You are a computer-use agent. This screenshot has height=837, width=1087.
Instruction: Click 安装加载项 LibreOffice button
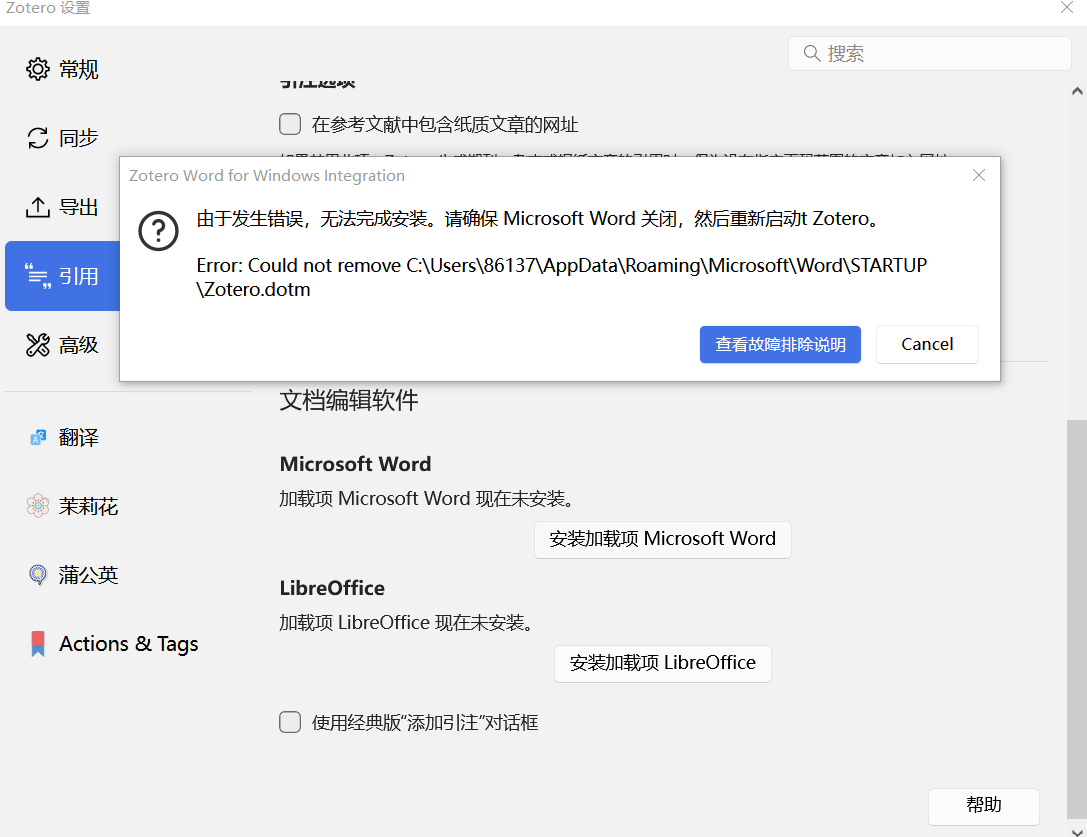tap(662, 663)
